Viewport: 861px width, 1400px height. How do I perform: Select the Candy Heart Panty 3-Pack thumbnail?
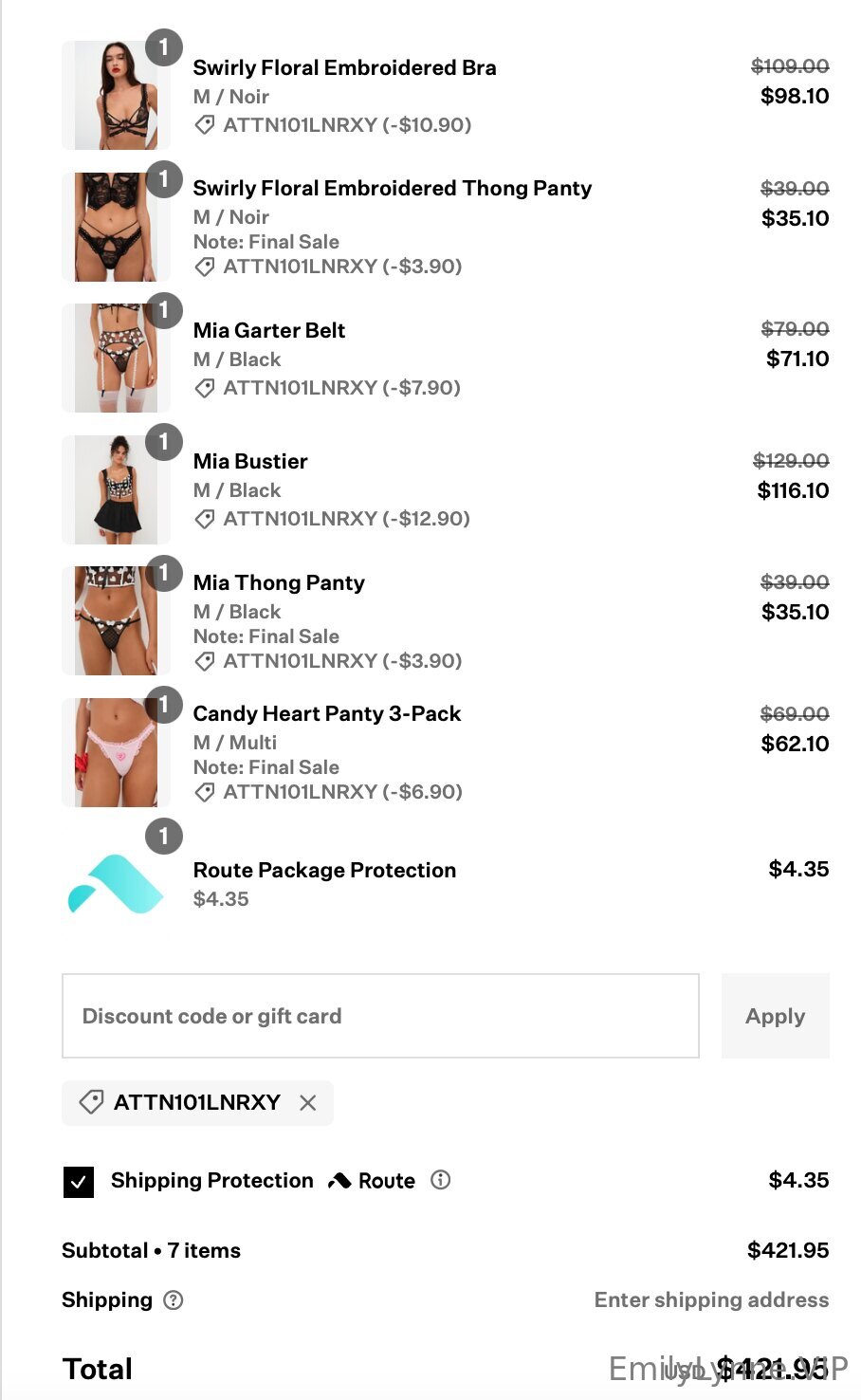(x=116, y=752)
